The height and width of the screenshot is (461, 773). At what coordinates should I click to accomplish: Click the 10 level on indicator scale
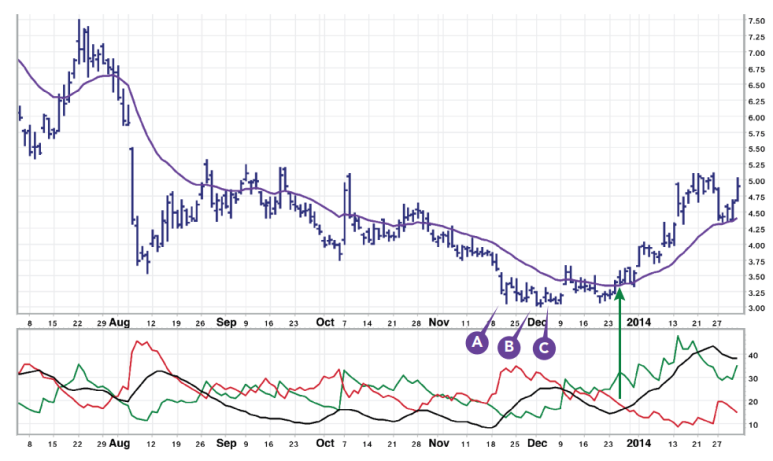[753, 425]
